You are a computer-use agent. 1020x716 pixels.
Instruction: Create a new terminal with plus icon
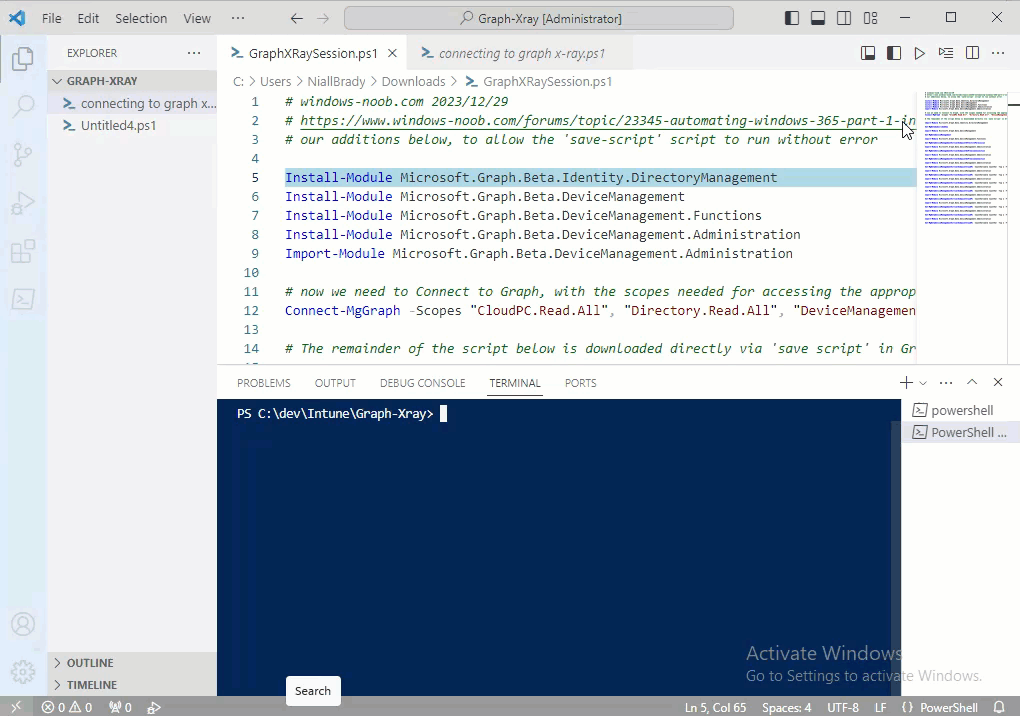point(906,382)
